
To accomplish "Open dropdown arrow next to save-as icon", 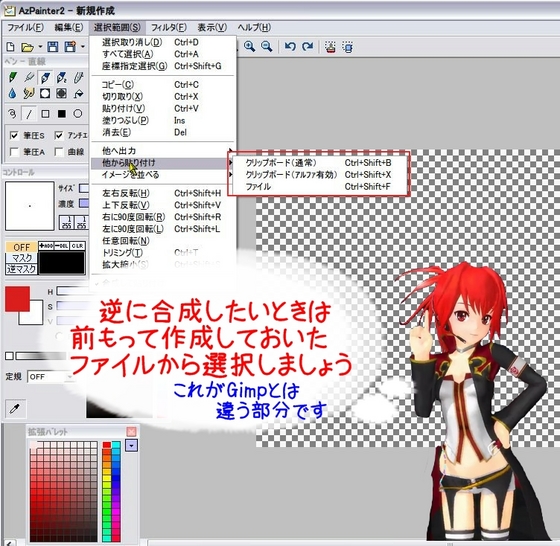I will tap(82, 47).
